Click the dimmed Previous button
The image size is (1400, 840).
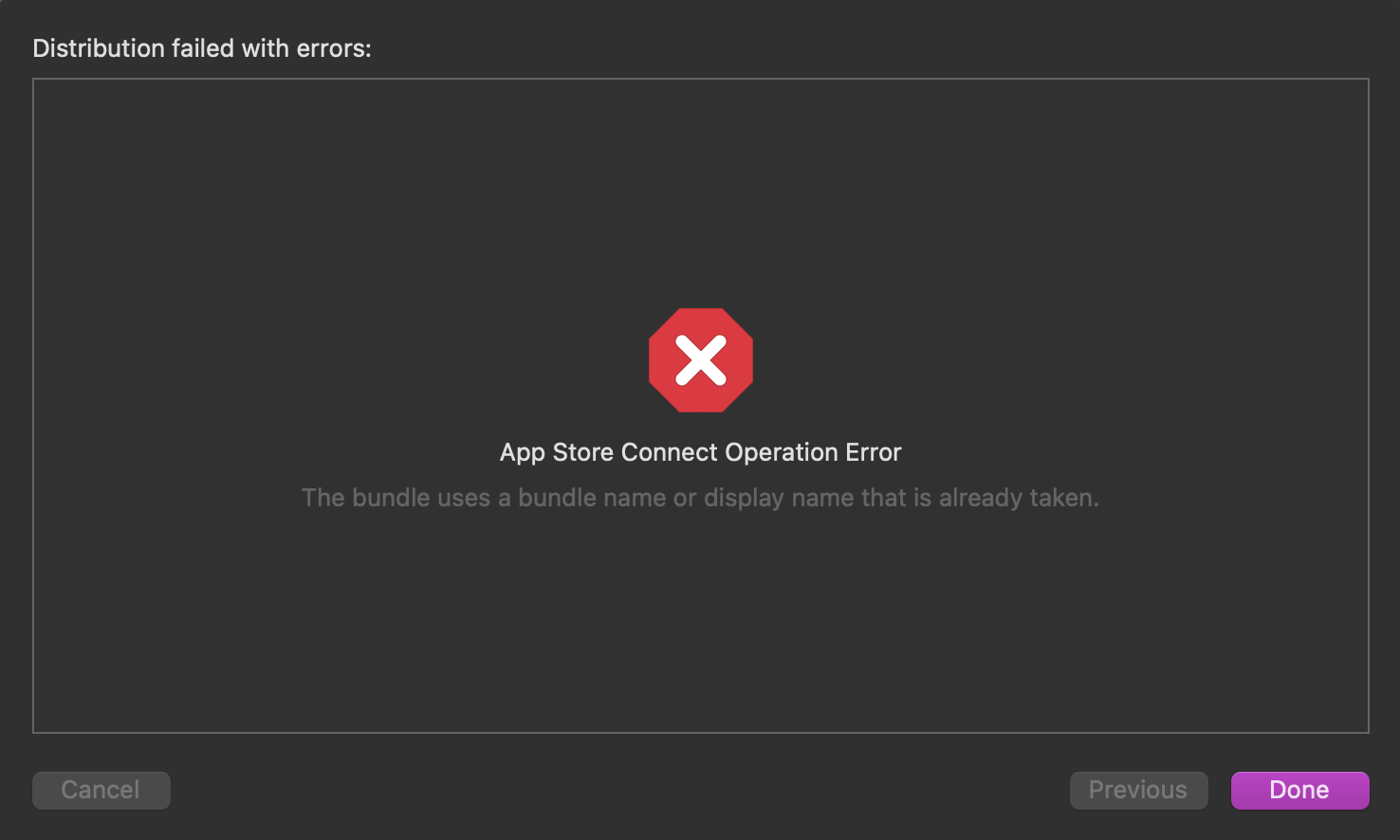click(1138, 790)
